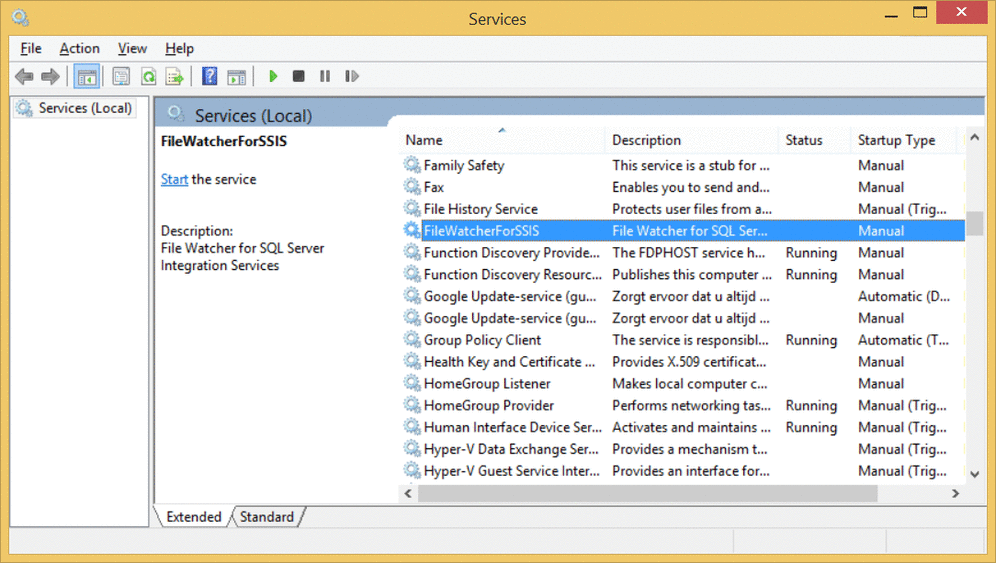The width and height of the screenshot is (997, 563).
Task: Stop the service with square icon
Action: click(x=298, y=76)
